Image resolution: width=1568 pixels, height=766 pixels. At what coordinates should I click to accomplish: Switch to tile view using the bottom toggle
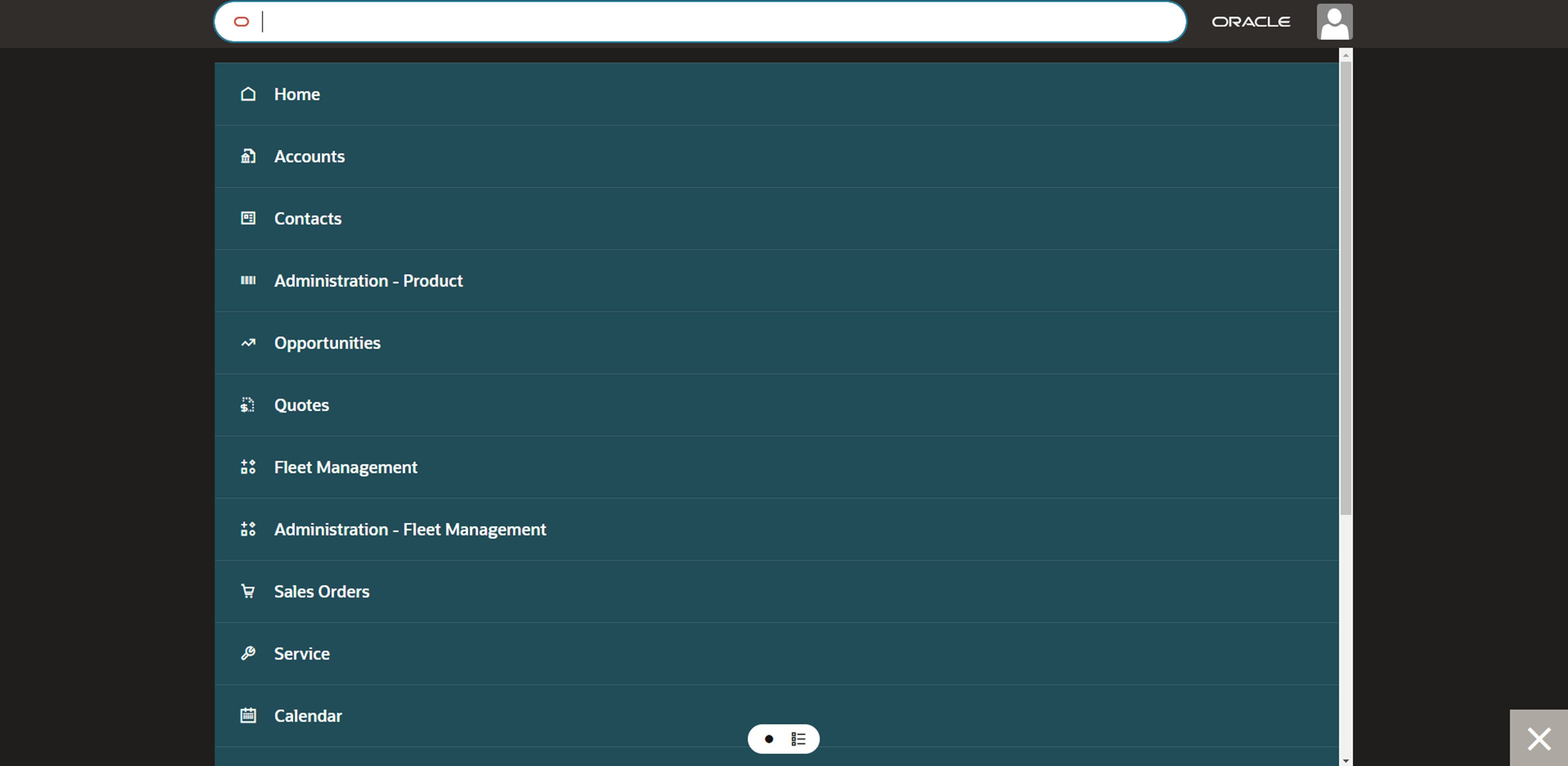(x=769, y=739)
